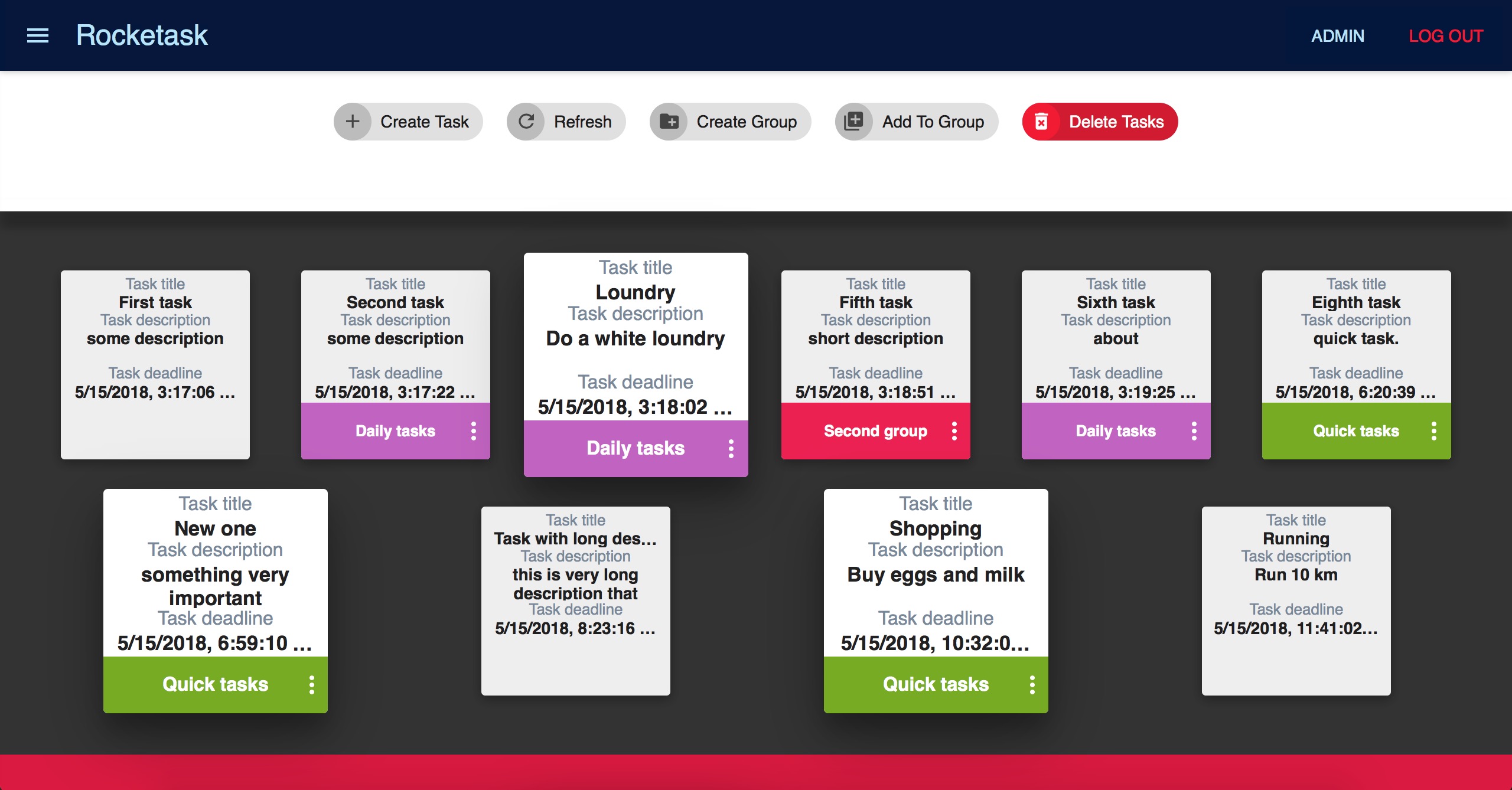This screenshot has height=790, width=1512.
Task: Open three-dot menu on Shopping card
Action: [1032, 685]
